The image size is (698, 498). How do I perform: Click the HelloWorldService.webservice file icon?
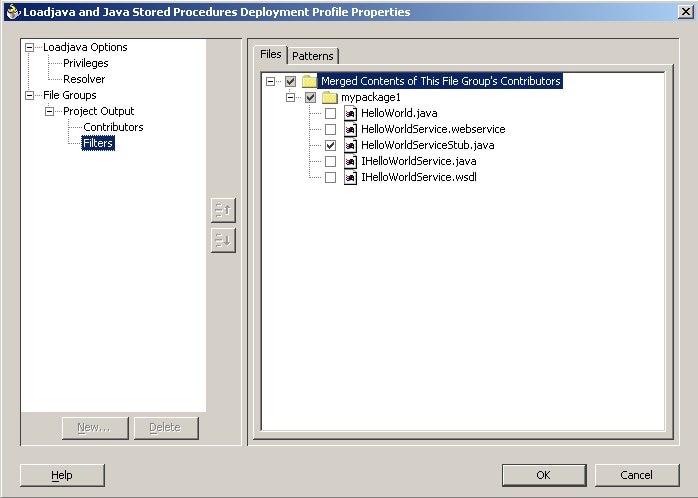350,130
